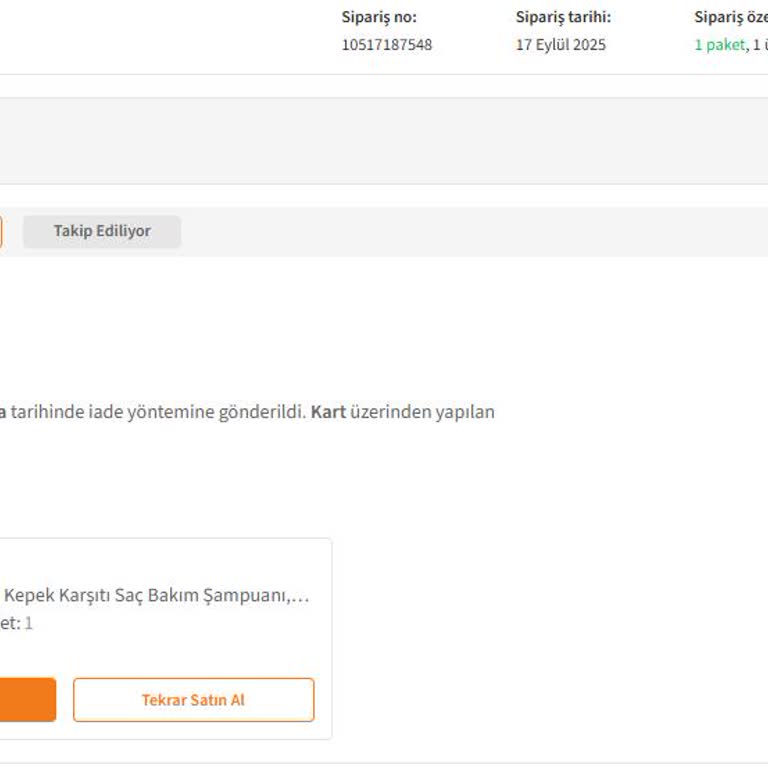Viewport: 768px width, 768px height.
Task: Click order number 10517187548
Action: (387, 45)
